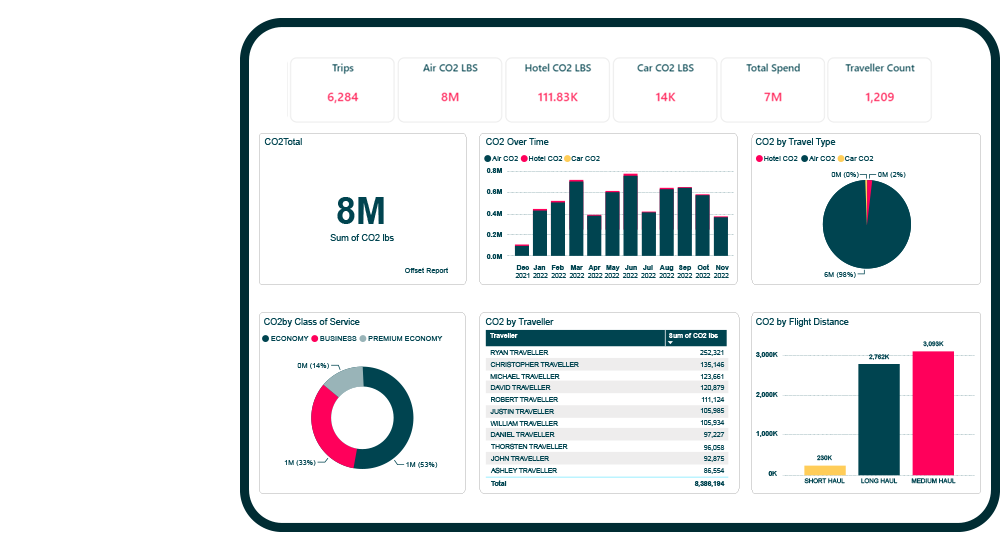
Task: Click the Hotel CO2 legend swatch in CO2 Over Time
Action: click(x=524, y=158)
